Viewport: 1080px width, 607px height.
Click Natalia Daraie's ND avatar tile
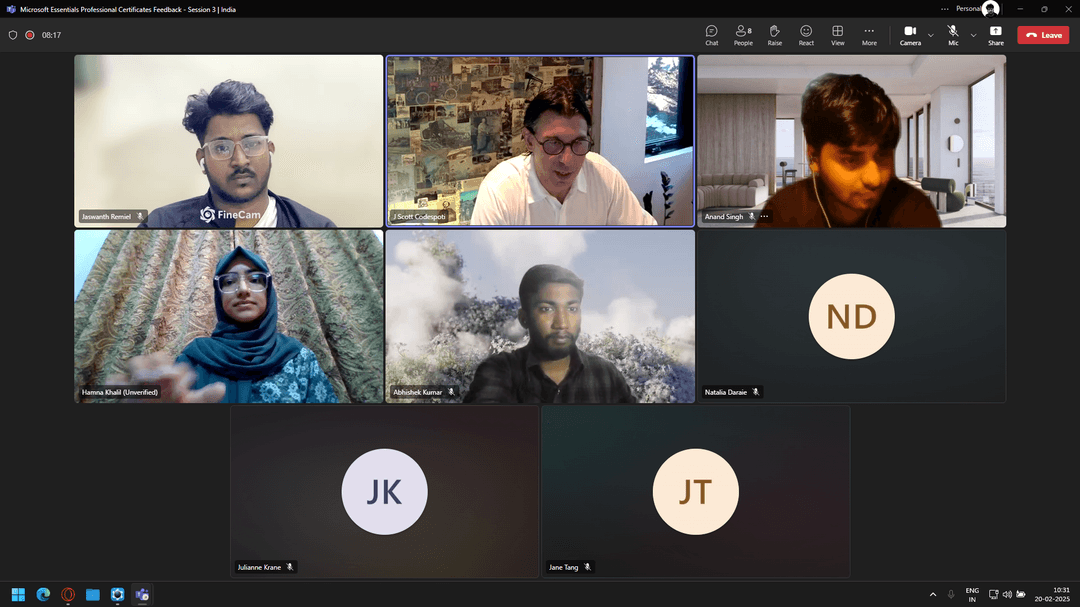click(851, 316)
